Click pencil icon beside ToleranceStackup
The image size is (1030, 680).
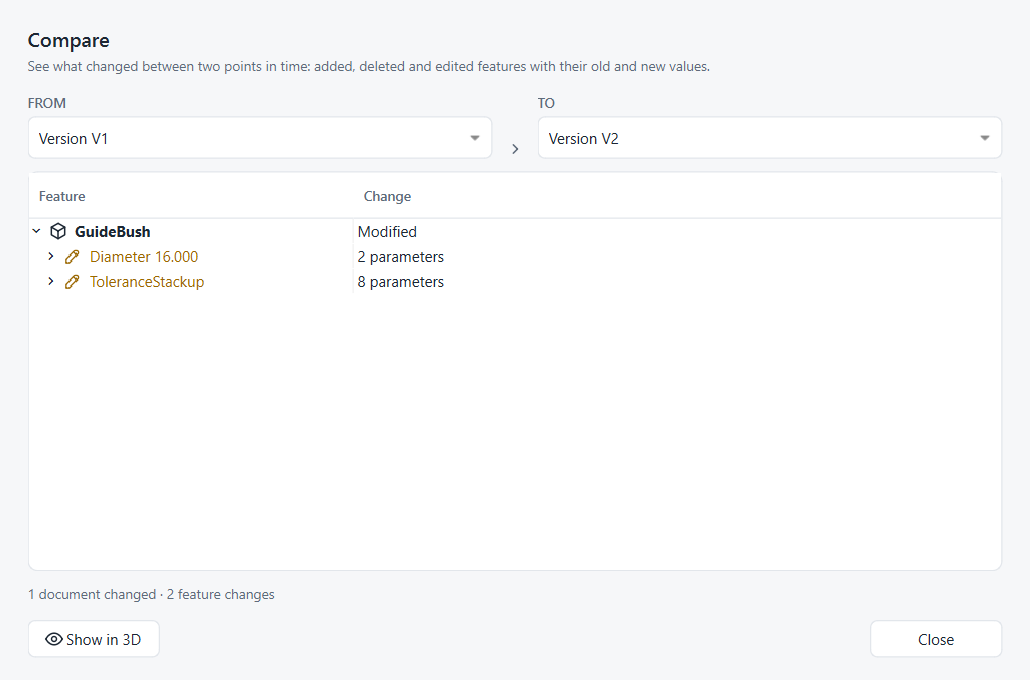coord(72,282)
